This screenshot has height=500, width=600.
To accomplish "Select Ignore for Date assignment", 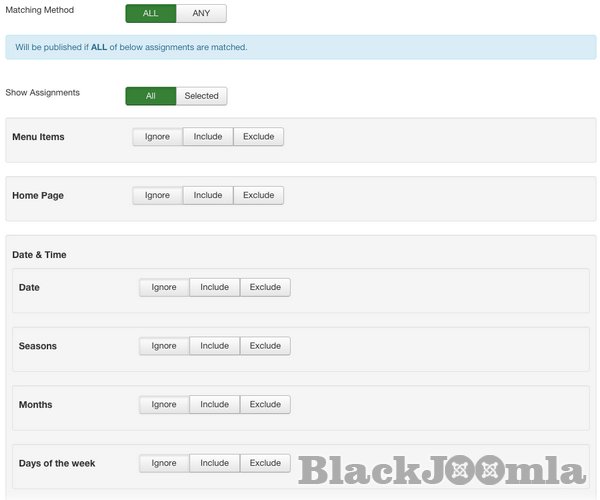I will [x=164, y=287].
